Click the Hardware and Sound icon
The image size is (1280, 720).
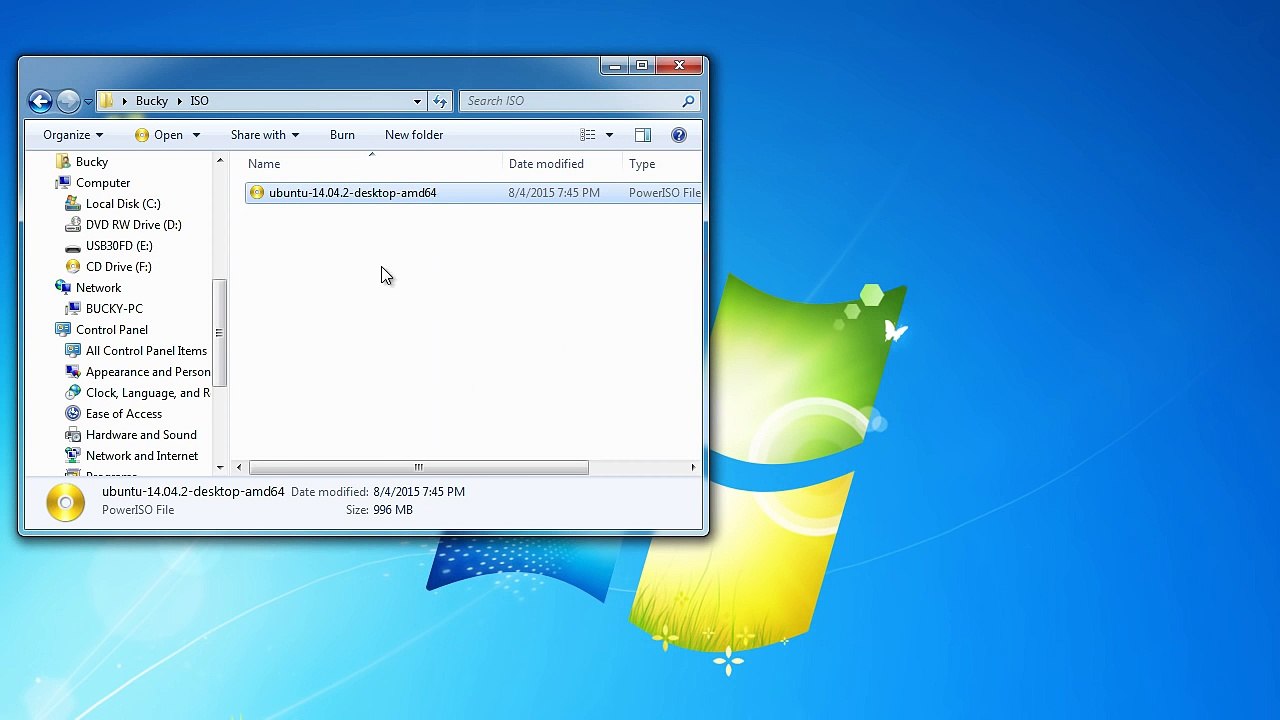coord(72,435)
